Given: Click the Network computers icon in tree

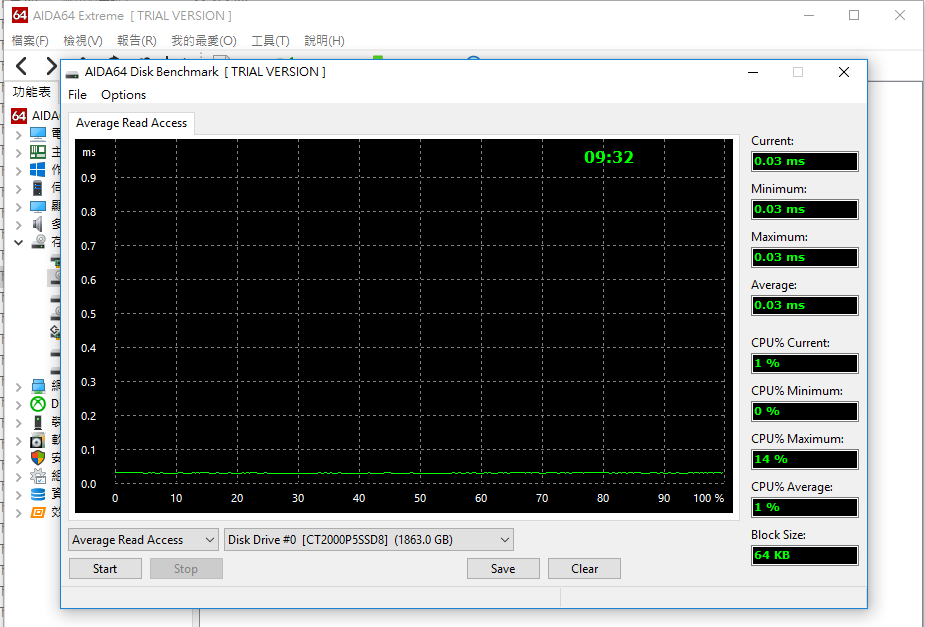Looking at the screenshot, I should click(38, 386).
